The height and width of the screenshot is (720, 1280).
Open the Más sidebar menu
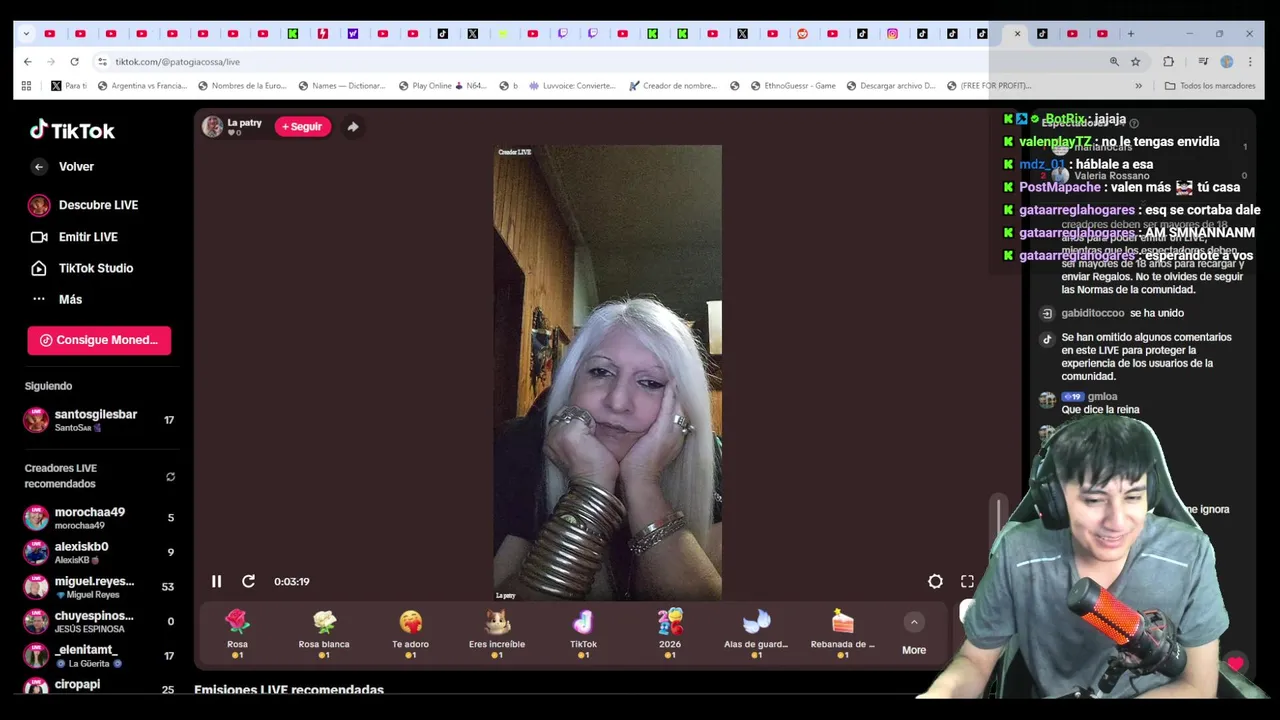point(57,299)
